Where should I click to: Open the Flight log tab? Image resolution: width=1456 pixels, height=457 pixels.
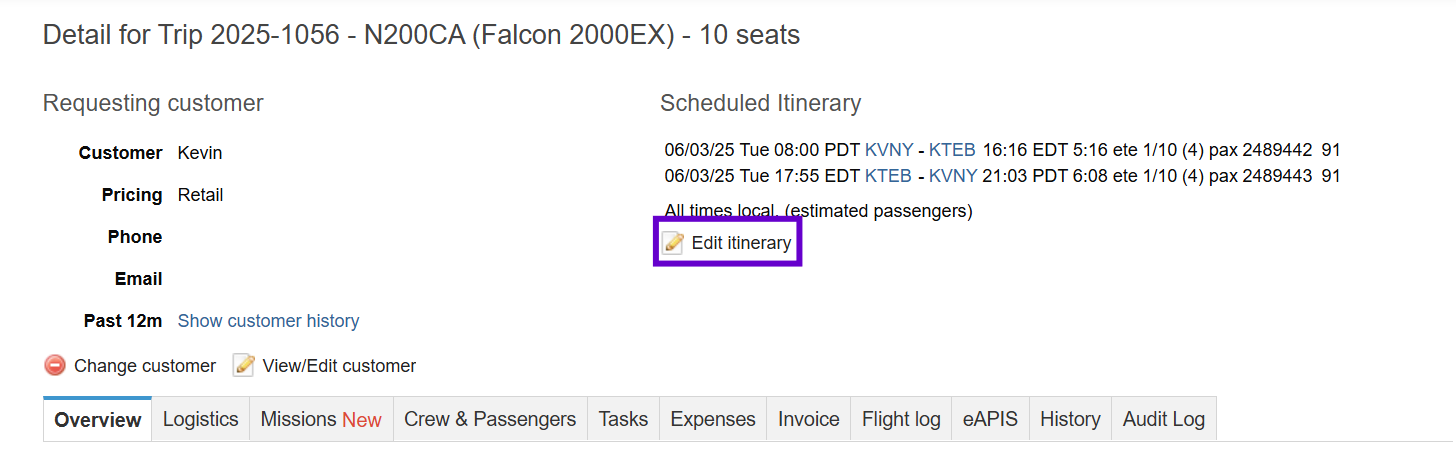tap(901, 419)
